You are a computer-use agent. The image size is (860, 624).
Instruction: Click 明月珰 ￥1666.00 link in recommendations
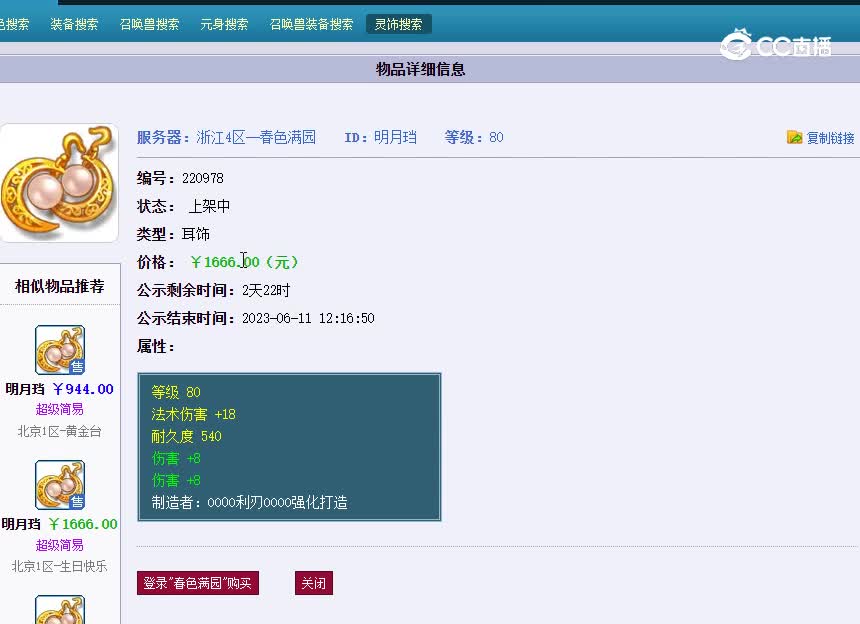click(x=59, y=524)
